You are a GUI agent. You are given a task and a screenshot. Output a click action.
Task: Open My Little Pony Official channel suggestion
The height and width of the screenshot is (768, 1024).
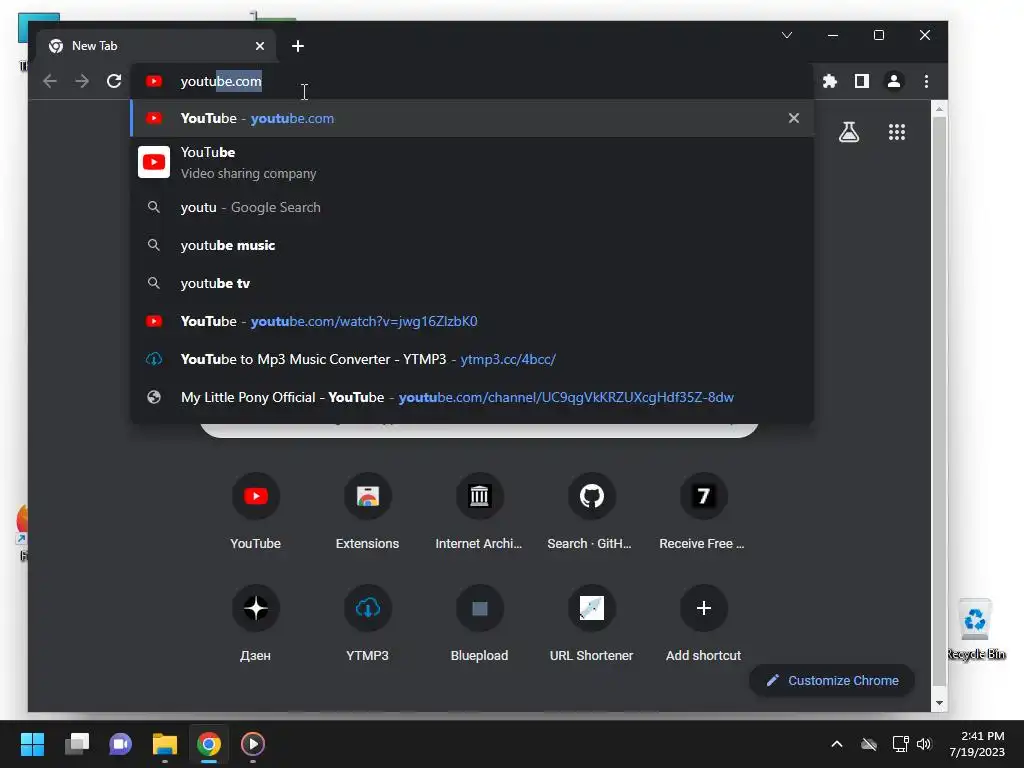tap(472, 396)
